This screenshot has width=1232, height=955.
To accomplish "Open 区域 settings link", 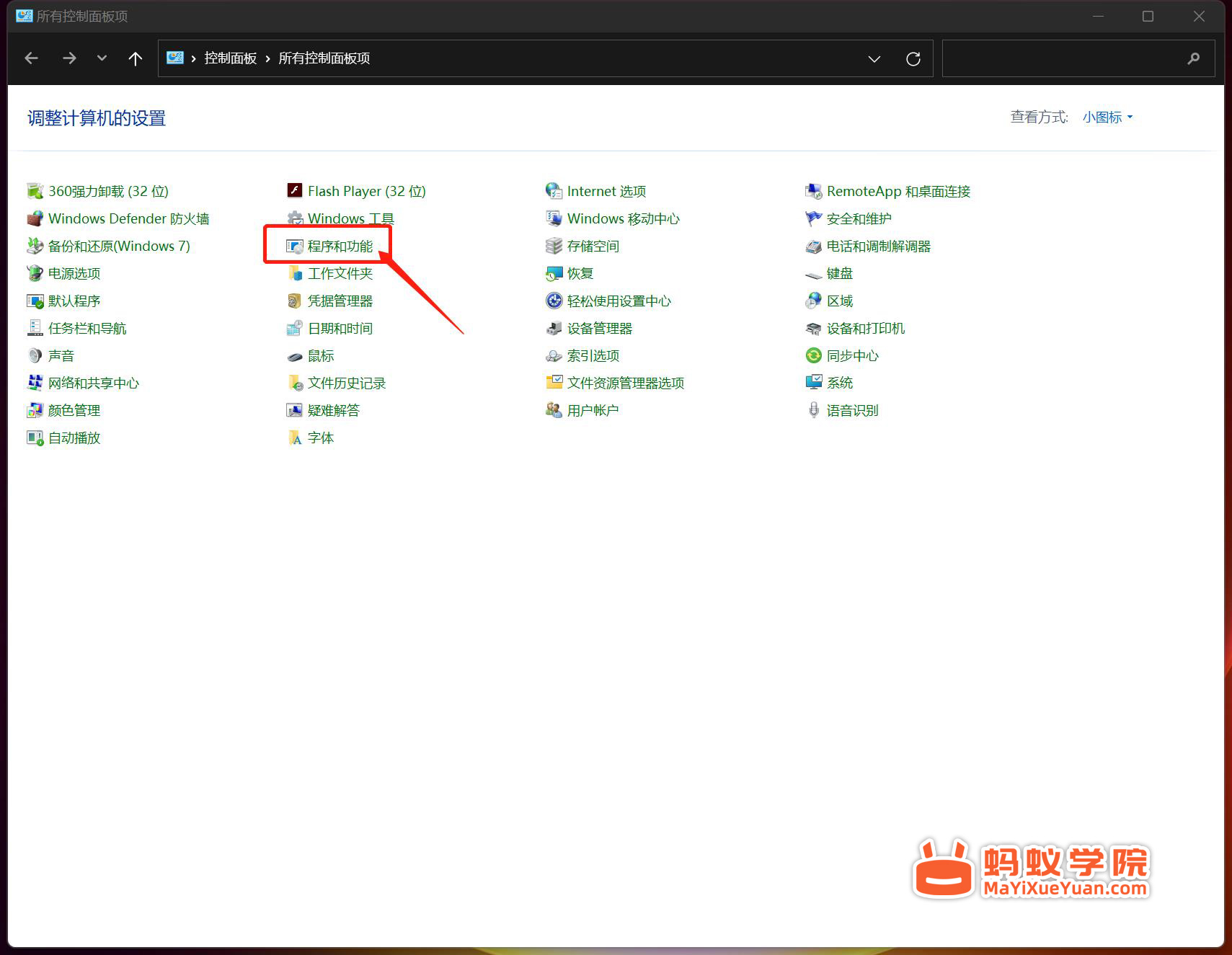I will pyautogui.click(x=839, y=301).
